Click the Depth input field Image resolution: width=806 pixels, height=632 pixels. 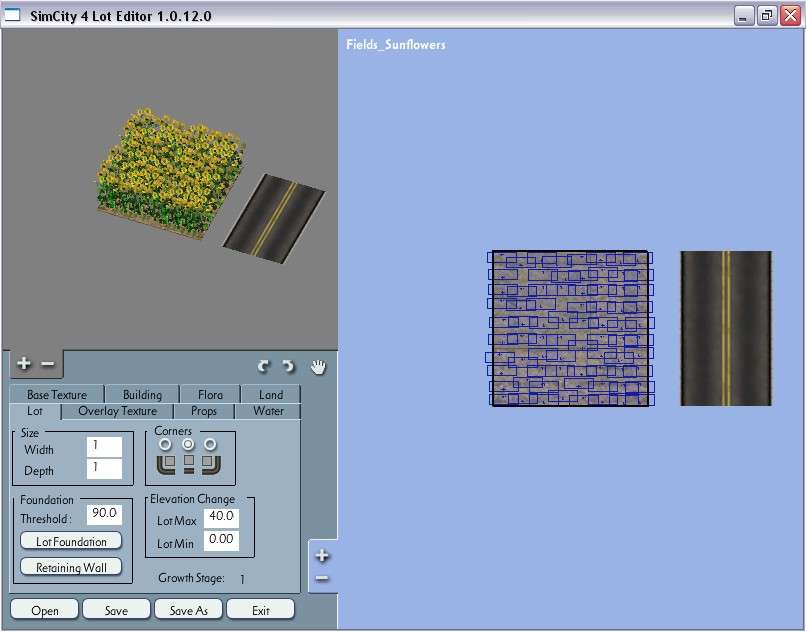pyautogui.click(x=104, y=468)
